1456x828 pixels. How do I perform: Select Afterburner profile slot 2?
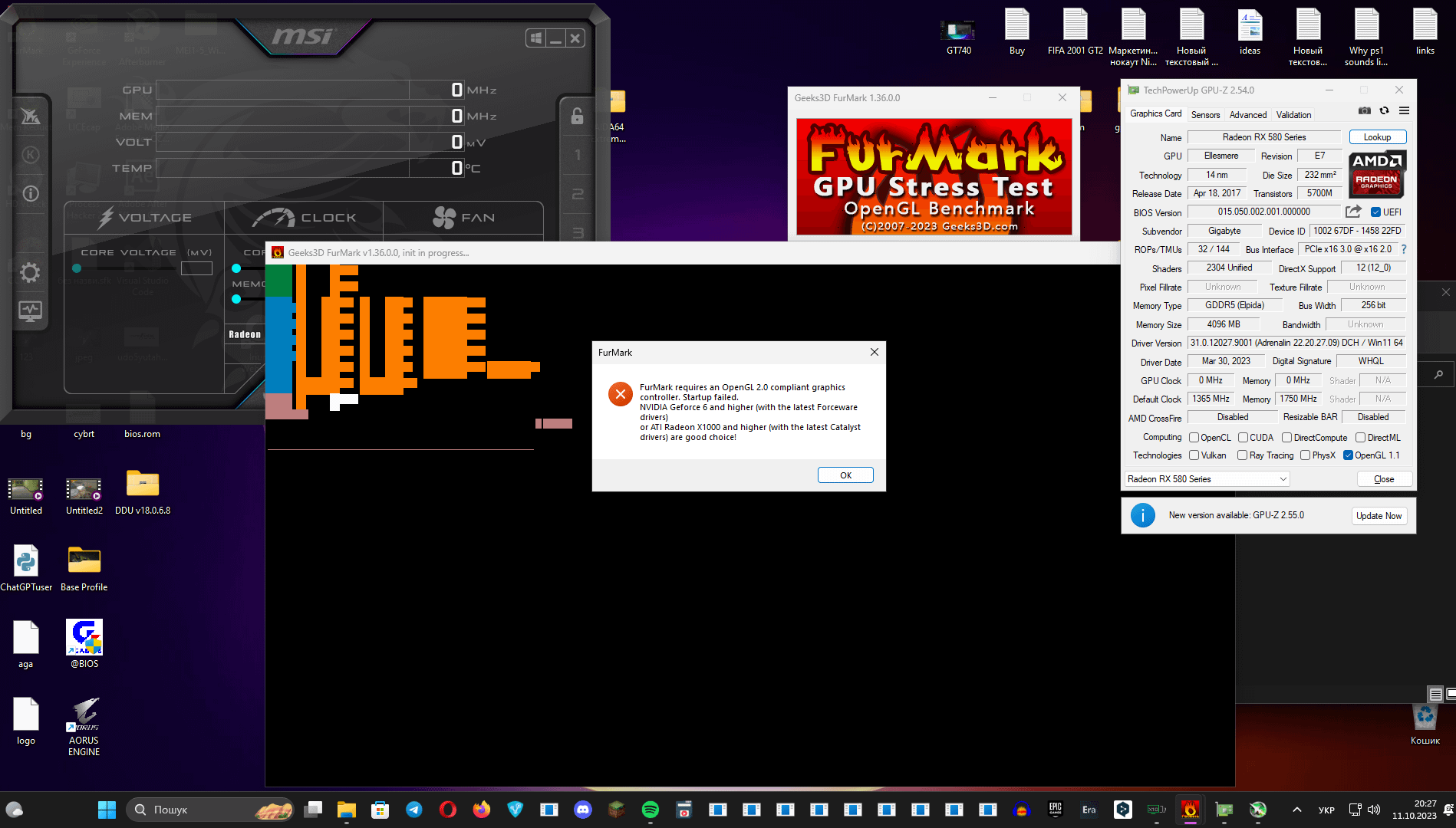(578, 194)
